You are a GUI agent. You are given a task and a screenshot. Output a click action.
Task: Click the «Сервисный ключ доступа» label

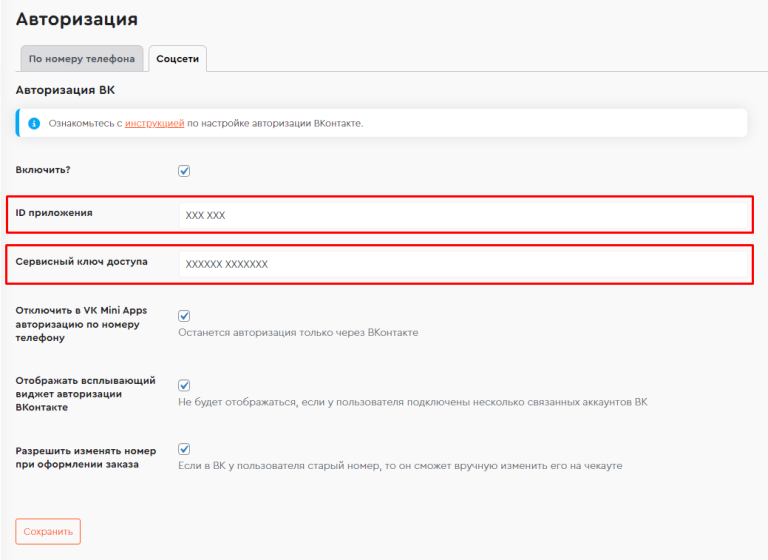(x=81, y=262)
